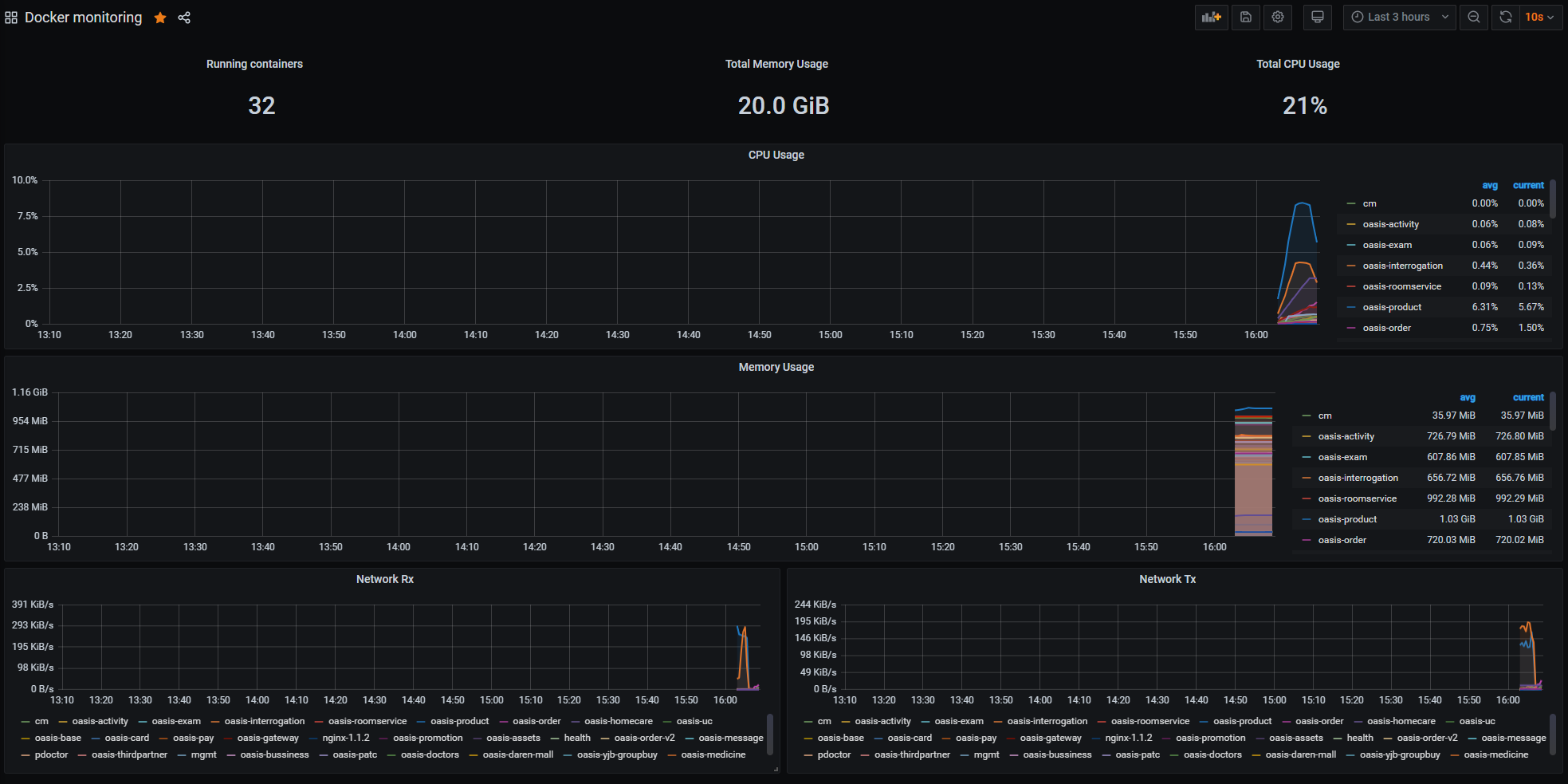Click the Network Rx legend scrollbar
This screenshot has height=784, width=1568.
(x=770, y=734)
